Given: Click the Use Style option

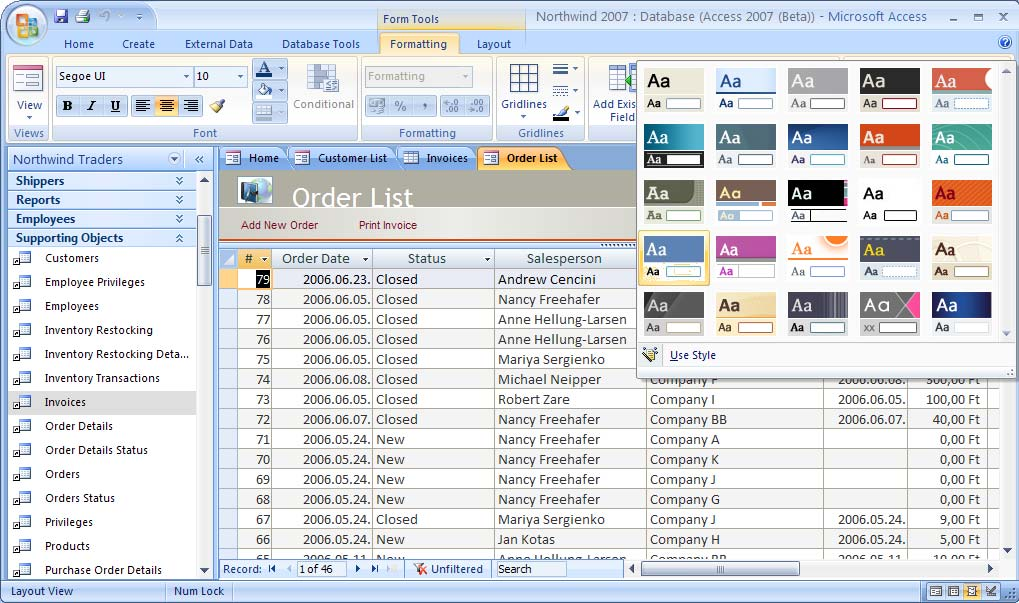Looking at the screenshot, I should pyautogui.click(x=693, y=355).
